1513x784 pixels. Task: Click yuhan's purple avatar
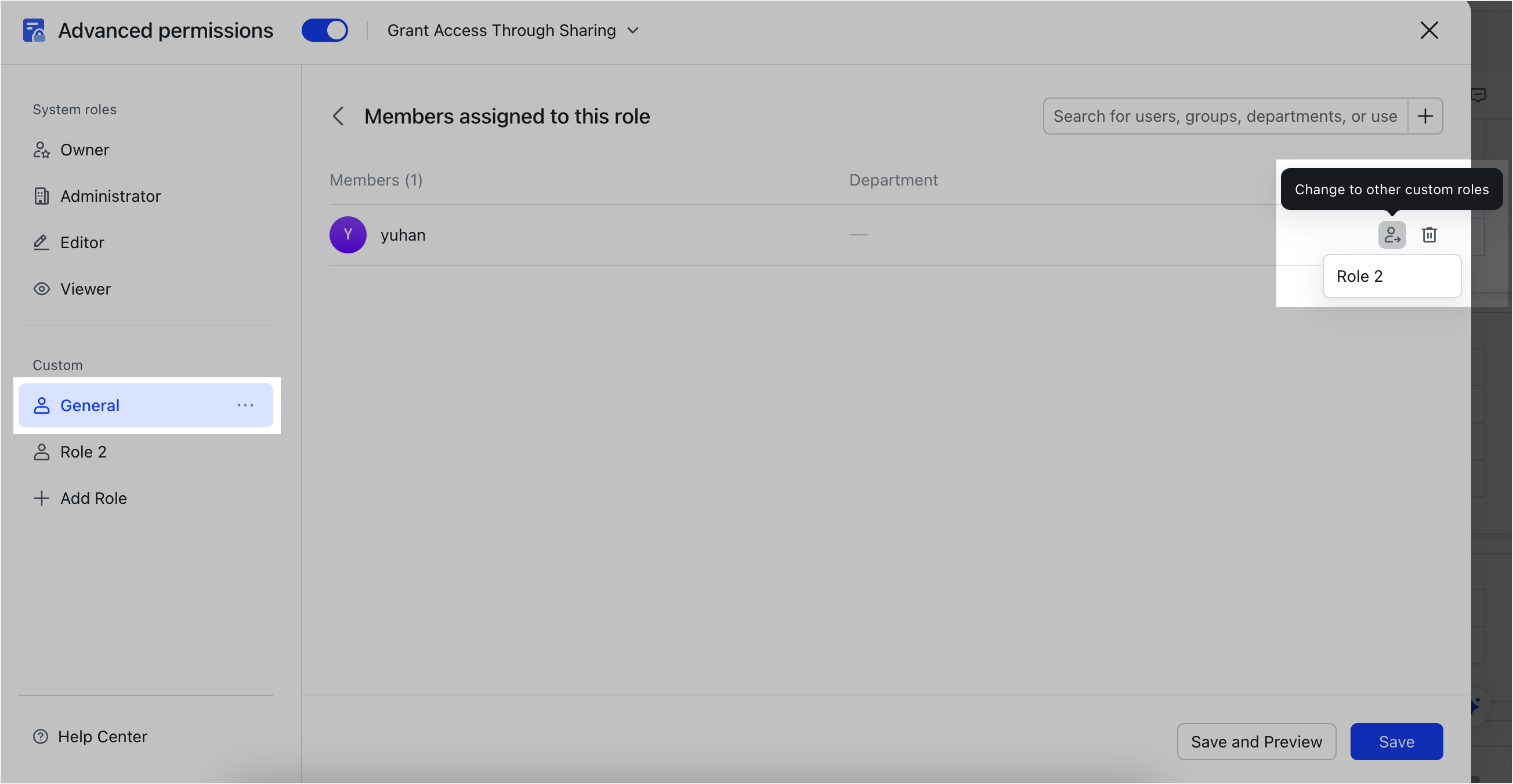(348, 234)
